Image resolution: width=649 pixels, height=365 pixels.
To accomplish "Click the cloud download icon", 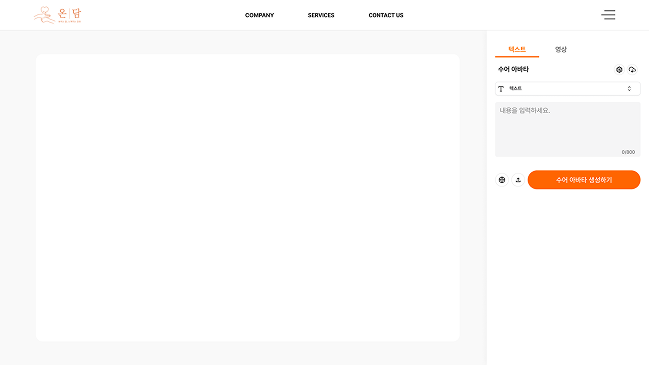I will coord(632,70).
